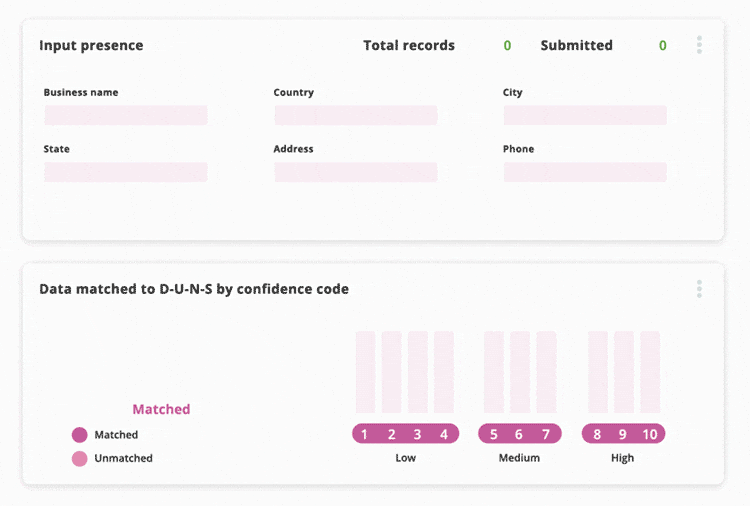Viewport: 750px width, 506px height.
Task: Click the Submitted count value
Action: click(662, 45)
